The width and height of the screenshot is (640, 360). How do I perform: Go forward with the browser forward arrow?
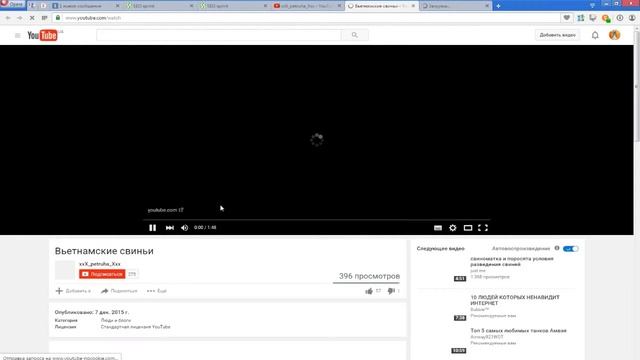coord(20,18)
